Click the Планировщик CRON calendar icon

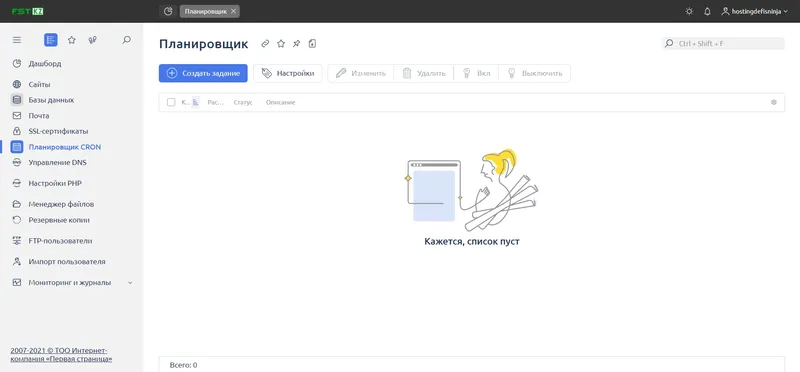pyautogui.click(x=17, y=147)
